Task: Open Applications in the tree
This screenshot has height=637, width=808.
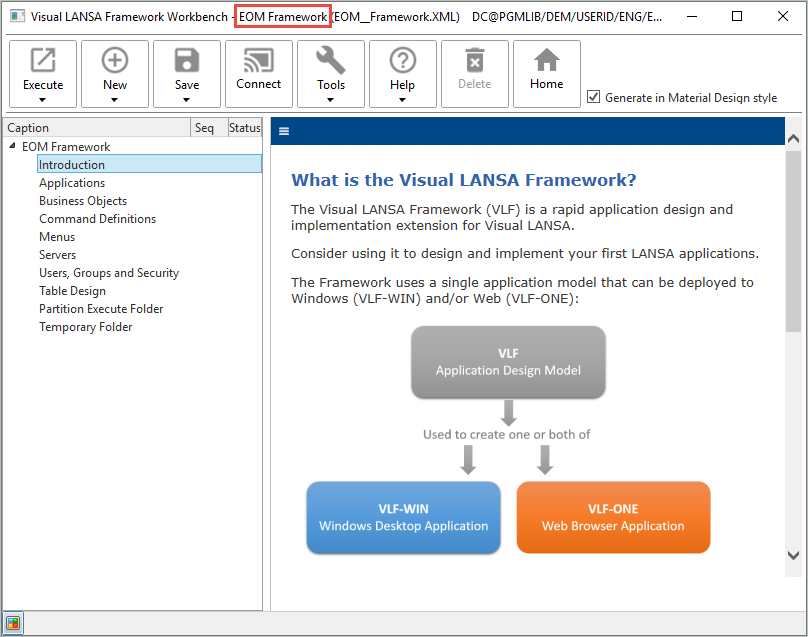Action: click(x=72, y=183)
